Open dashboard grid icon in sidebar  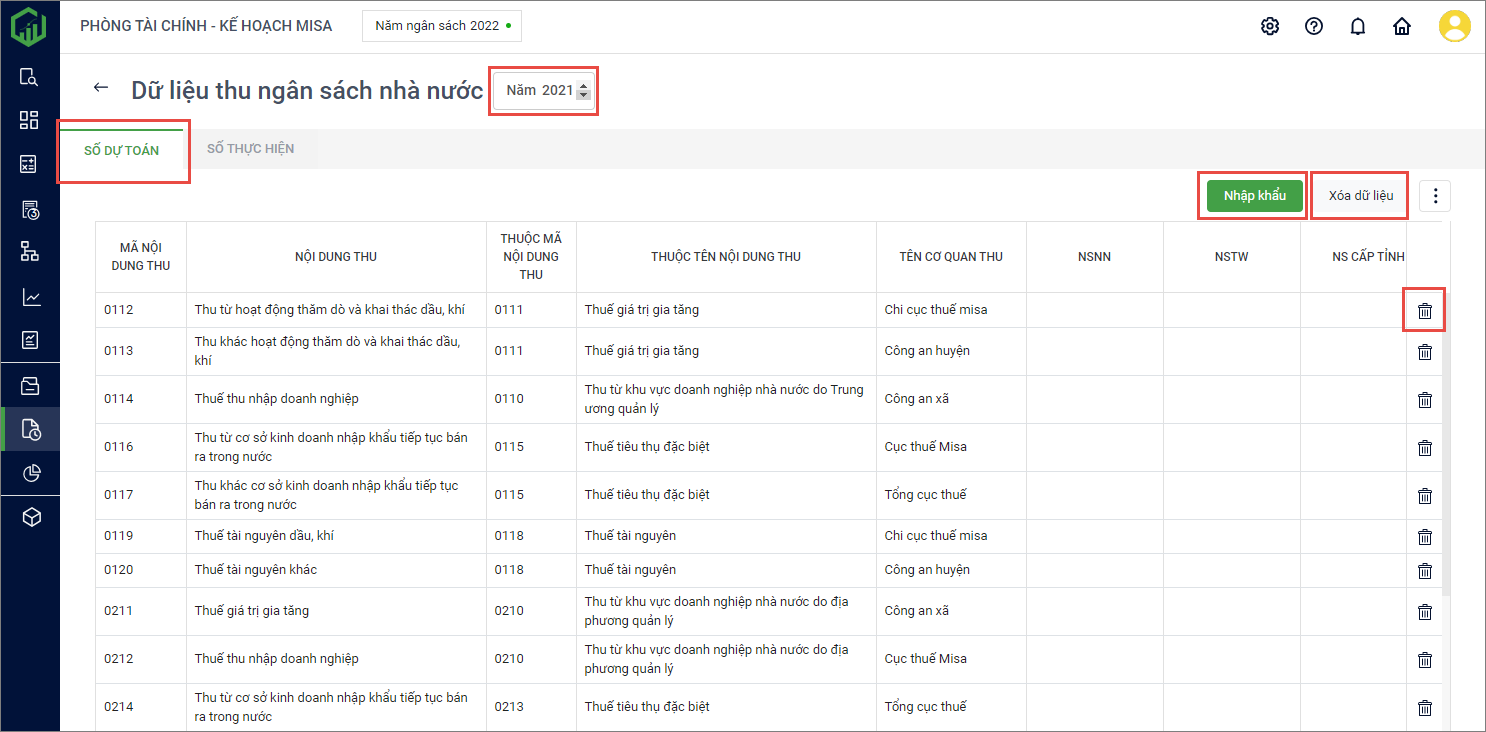[30, 120]
